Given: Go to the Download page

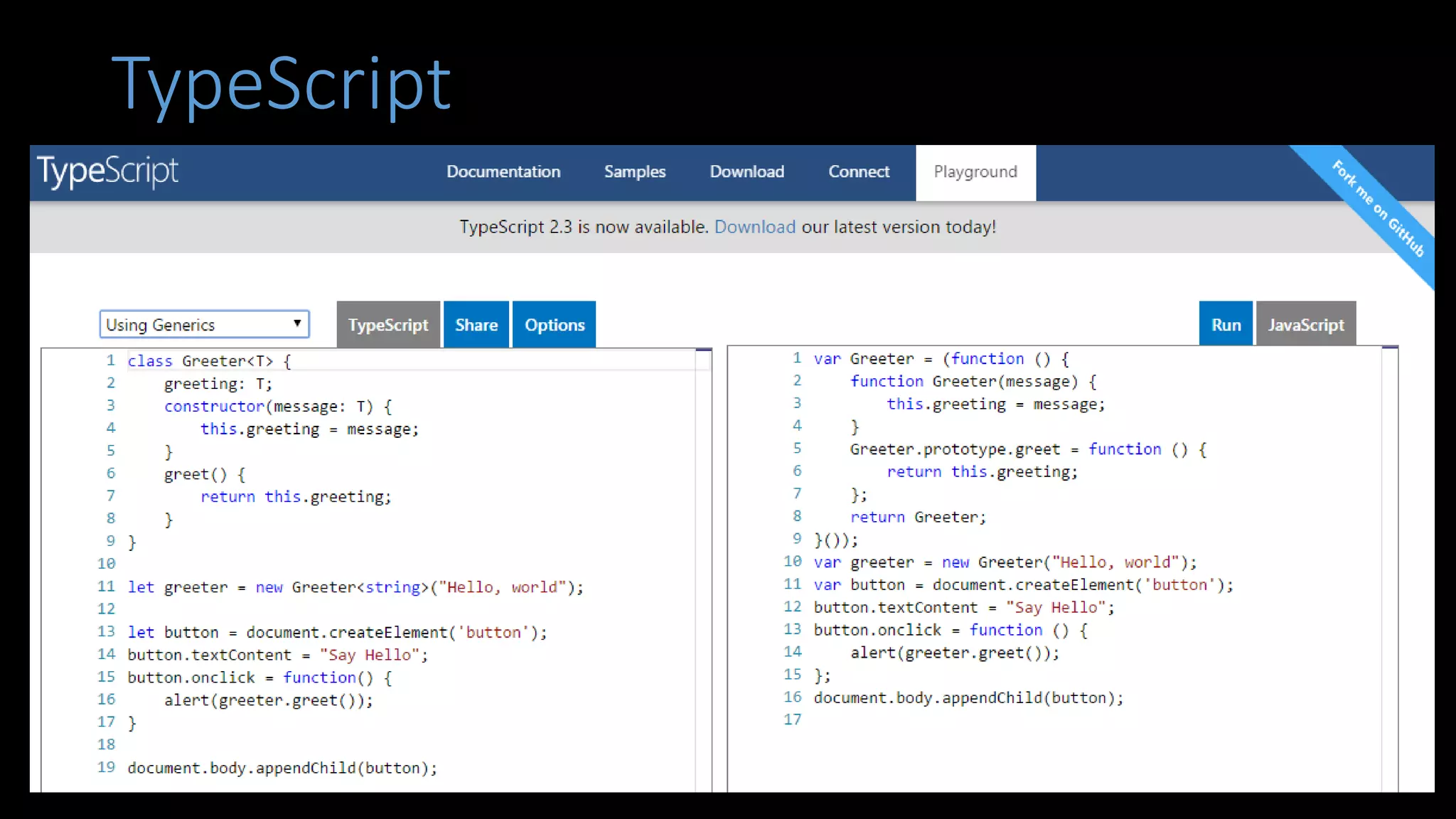Looking at the screenshot, I should click(747, 172).
